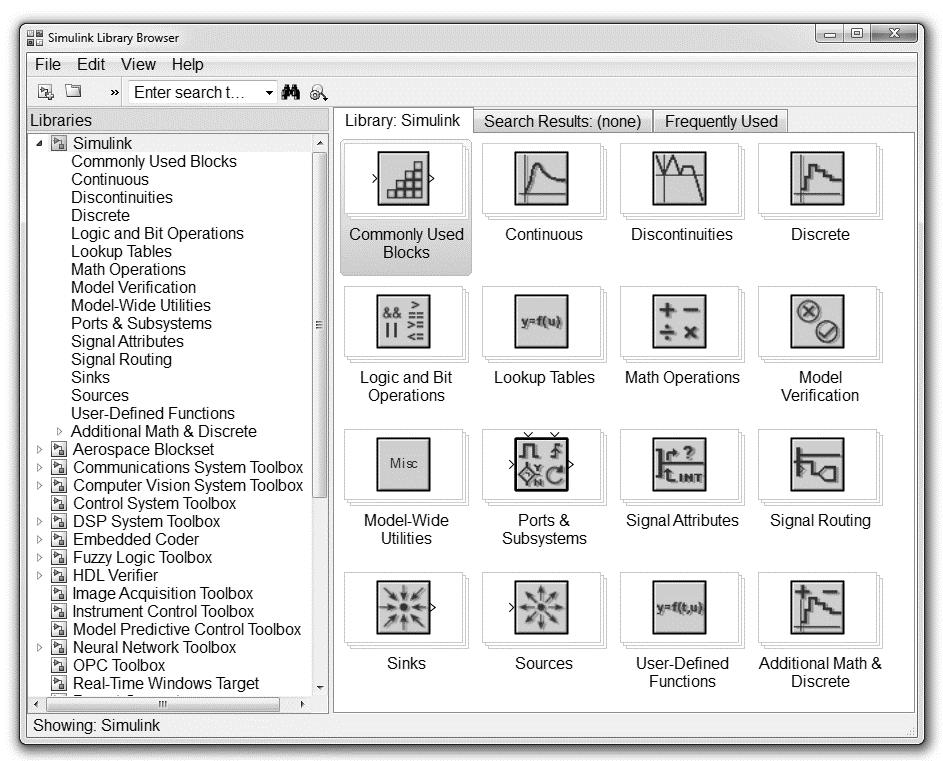
Task: Select Instrument Control Toolbox tree item
Action: (164, 611)
